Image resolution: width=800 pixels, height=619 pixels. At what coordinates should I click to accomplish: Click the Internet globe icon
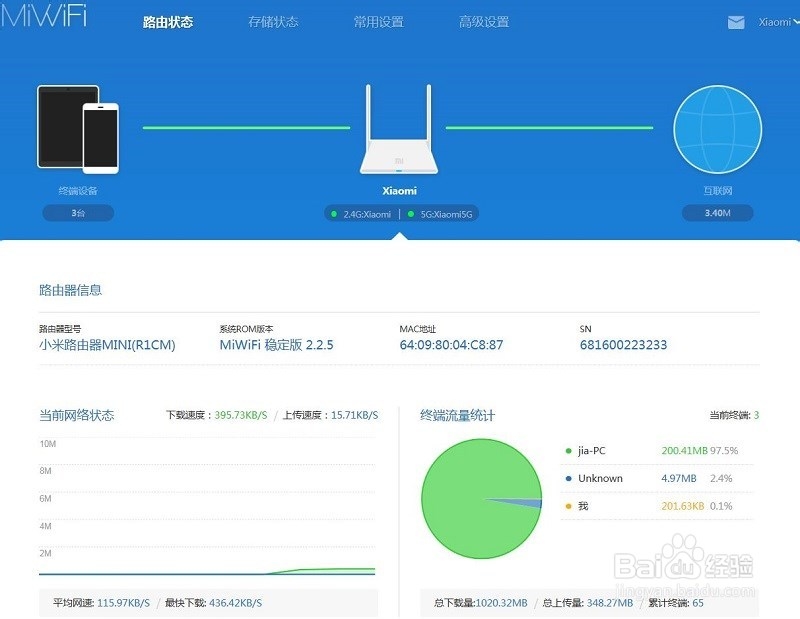(717, 129)
